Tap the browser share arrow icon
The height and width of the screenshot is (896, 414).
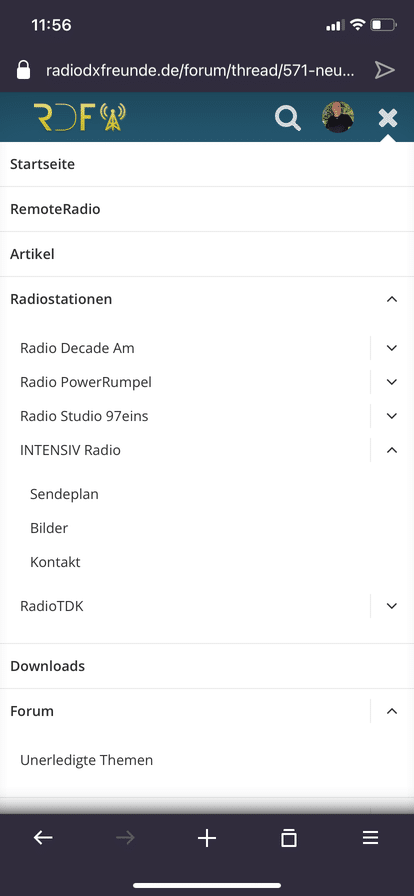click(x=385, y=70)
